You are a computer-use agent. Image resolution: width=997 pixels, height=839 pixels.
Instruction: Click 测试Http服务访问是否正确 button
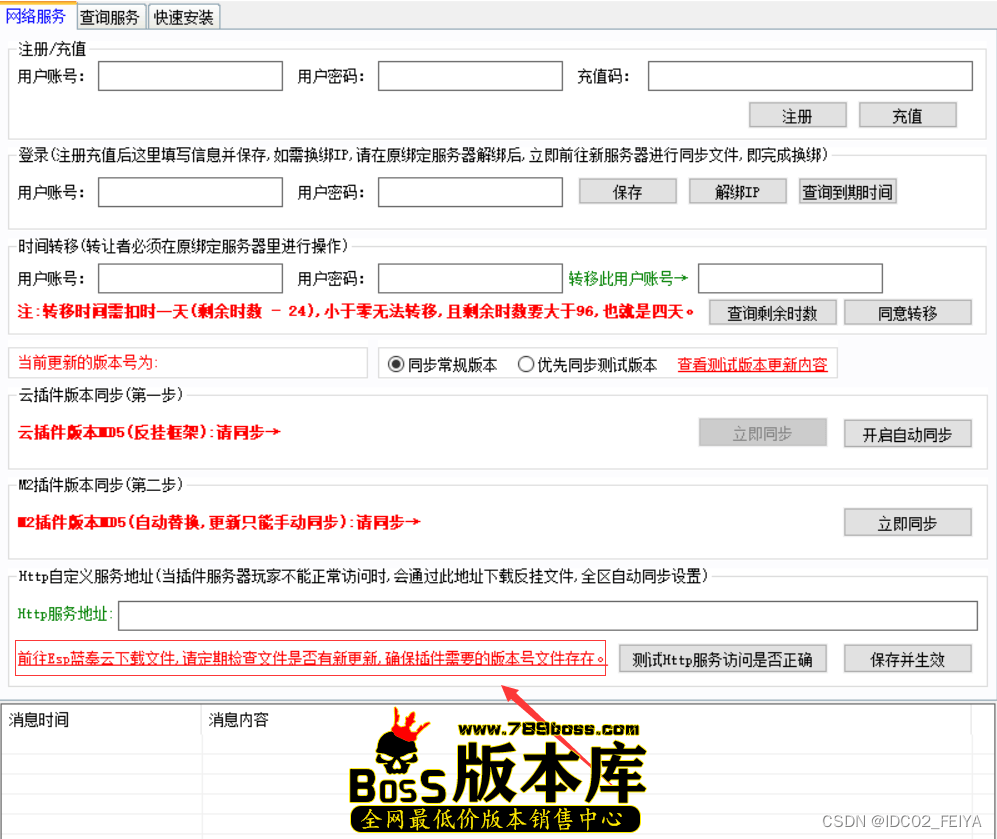(x=722, y=659)
